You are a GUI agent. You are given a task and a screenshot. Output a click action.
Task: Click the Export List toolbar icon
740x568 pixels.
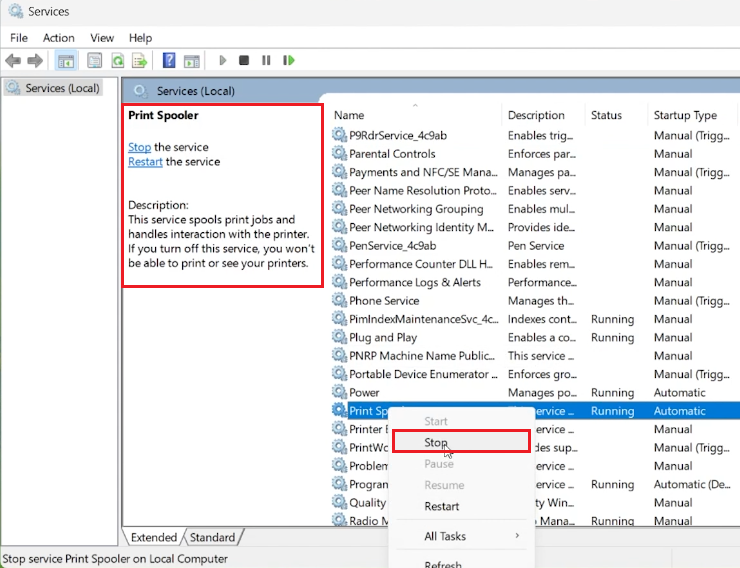coord(140,61)
